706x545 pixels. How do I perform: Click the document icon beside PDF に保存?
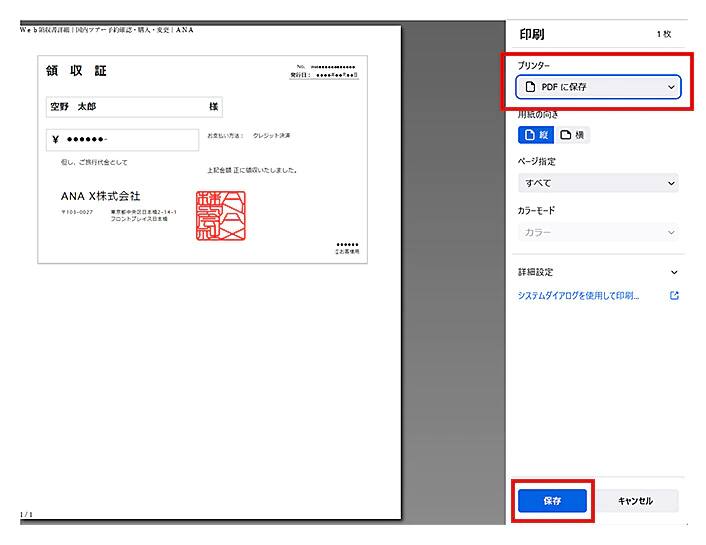pos(531,87)
